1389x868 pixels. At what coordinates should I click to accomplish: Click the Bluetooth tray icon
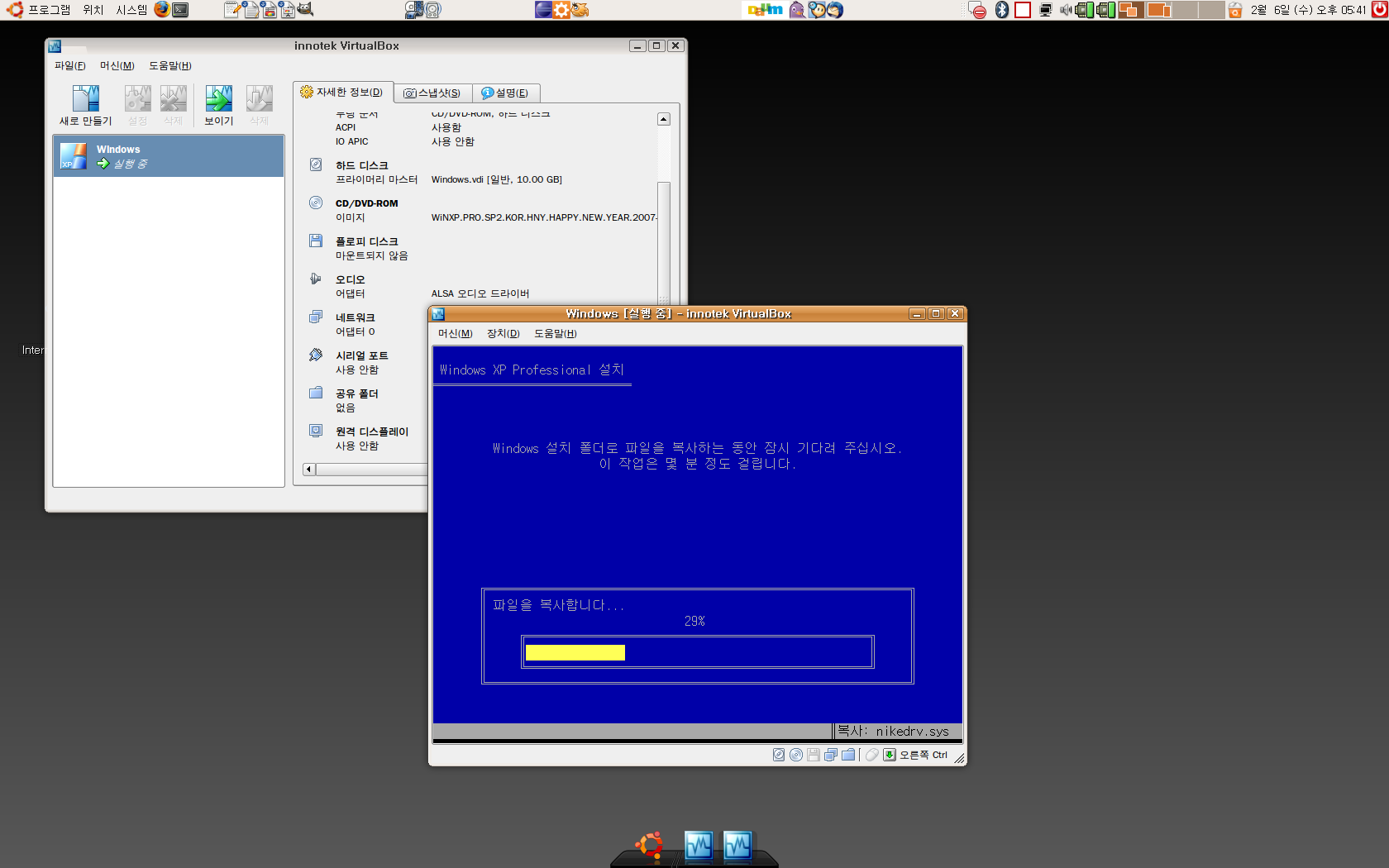pos(1002,10)
